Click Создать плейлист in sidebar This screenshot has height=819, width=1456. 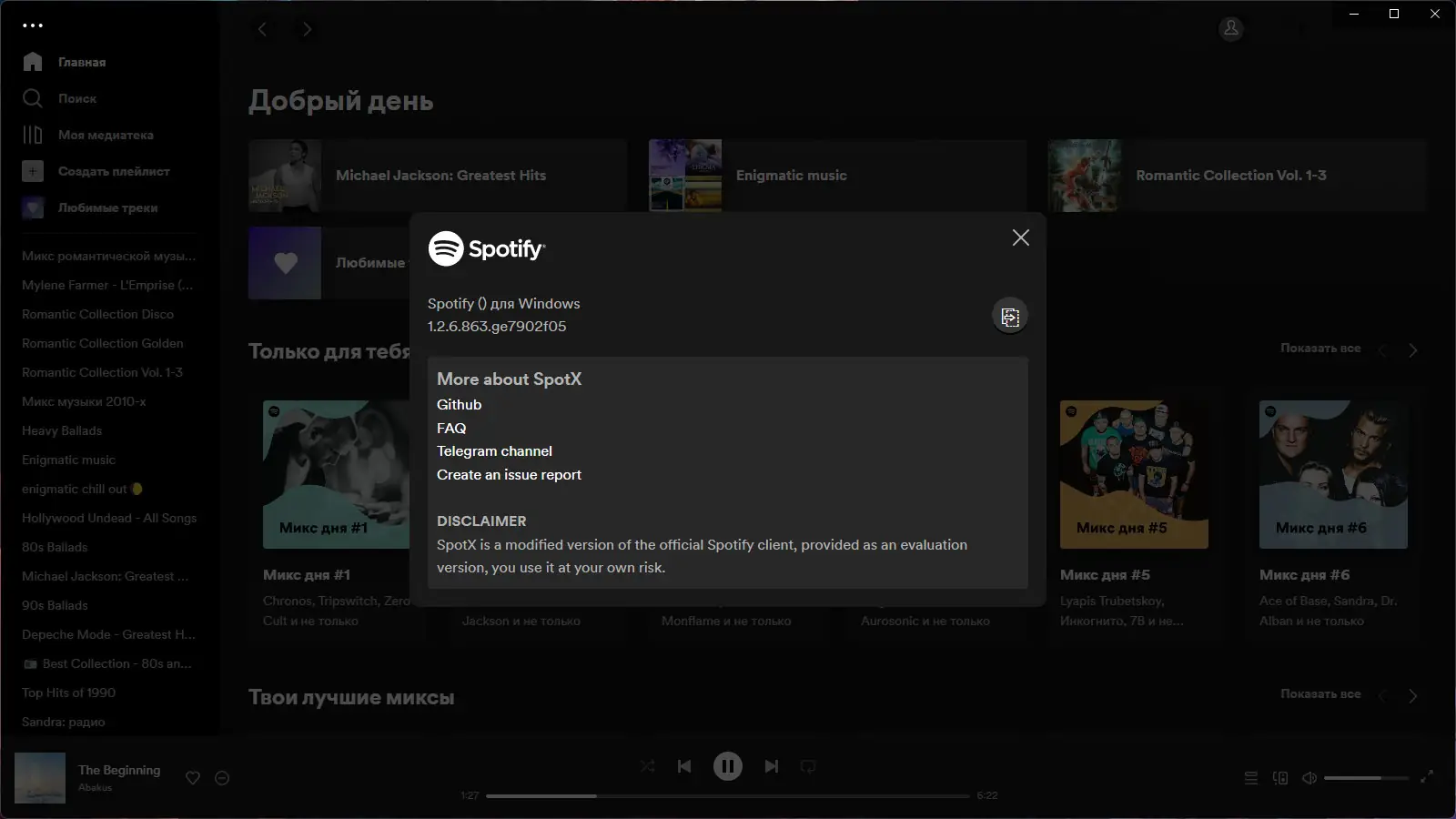[x=114, y=171]
